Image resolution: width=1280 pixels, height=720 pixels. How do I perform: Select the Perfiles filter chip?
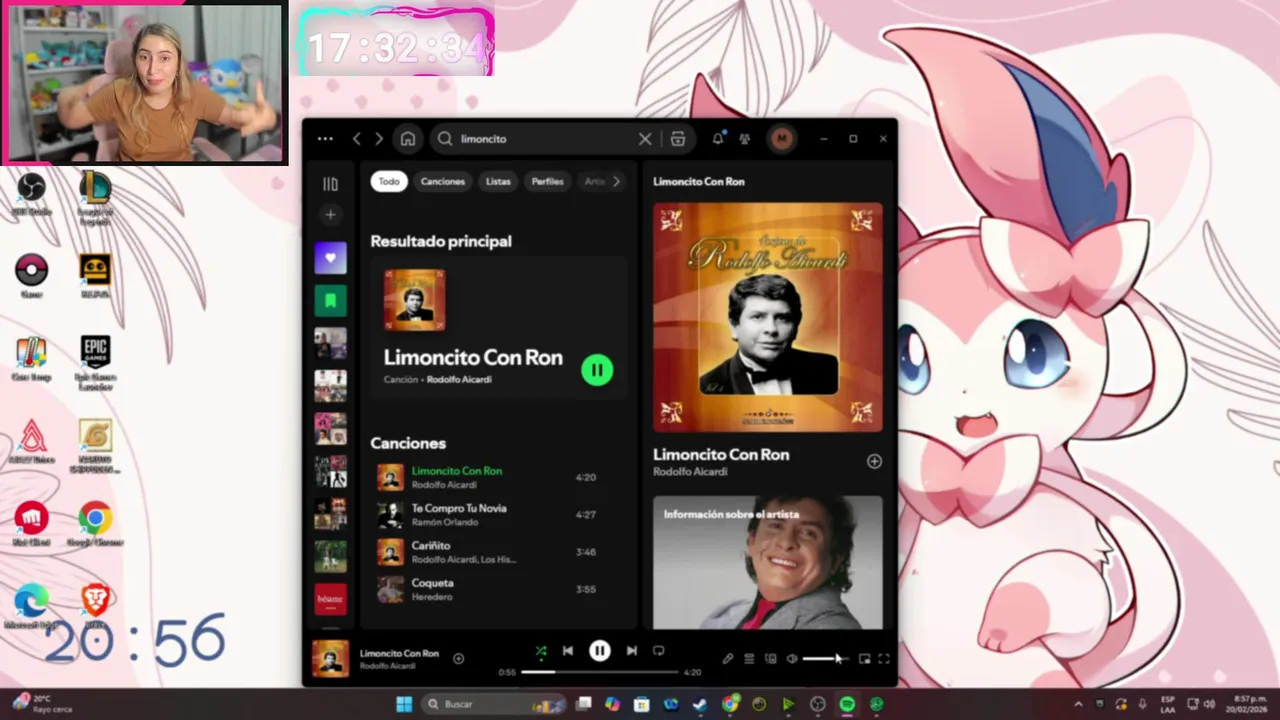(547, 181)
